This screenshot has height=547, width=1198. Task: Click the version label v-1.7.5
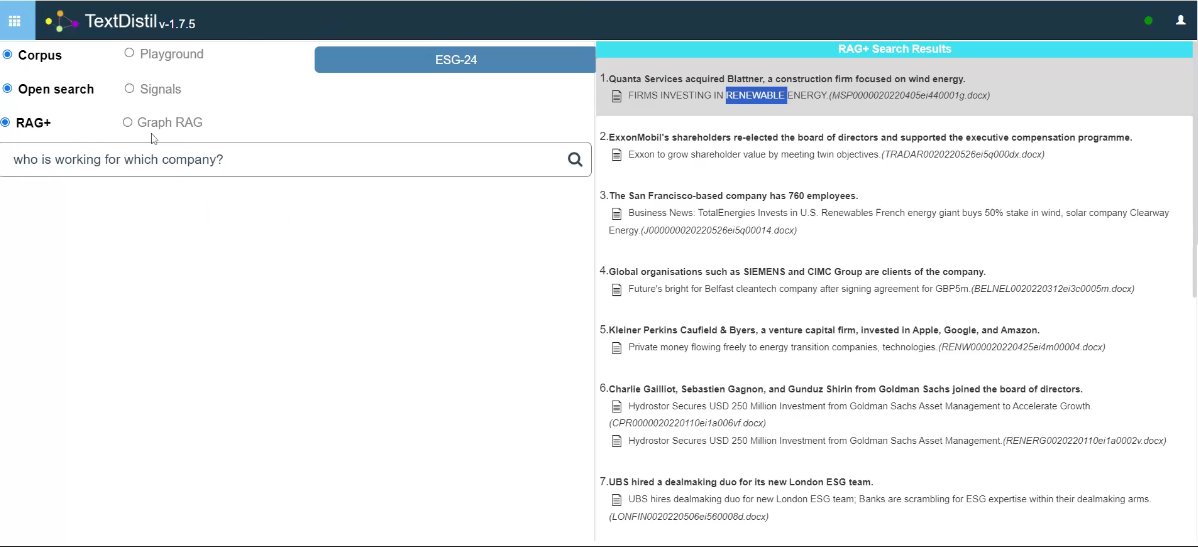[177, 24]
